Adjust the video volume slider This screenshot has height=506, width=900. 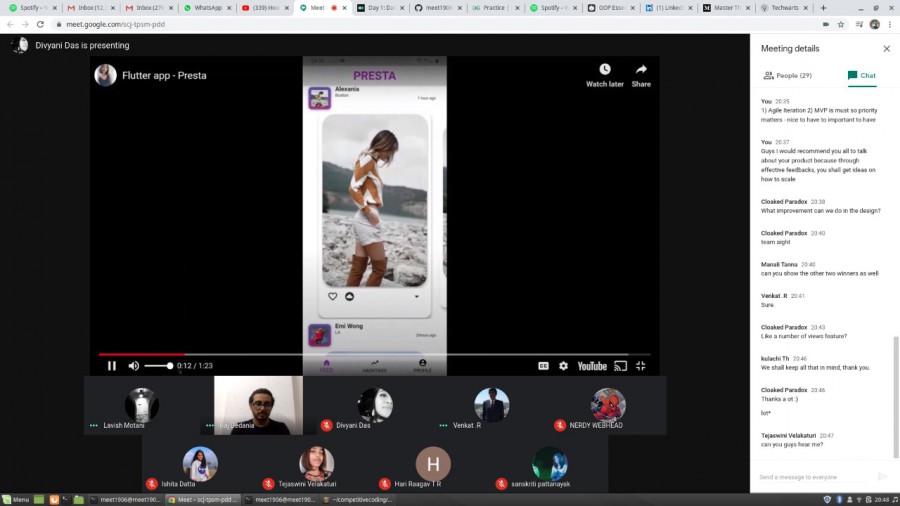tap(160, 366)
